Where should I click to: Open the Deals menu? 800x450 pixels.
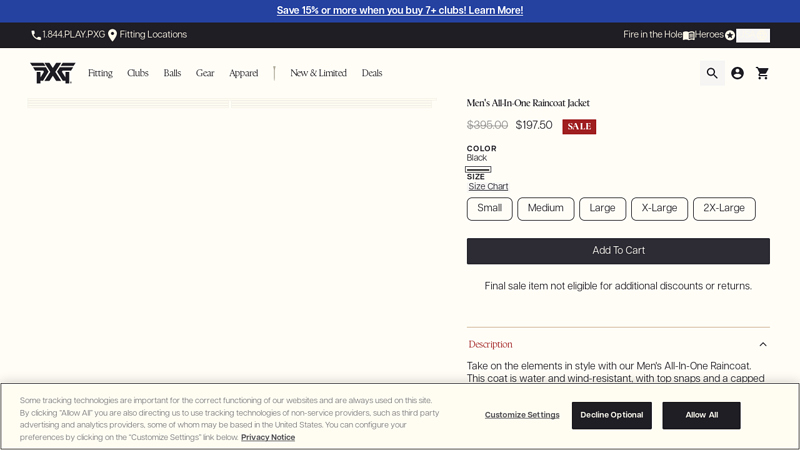coord(372,73)
